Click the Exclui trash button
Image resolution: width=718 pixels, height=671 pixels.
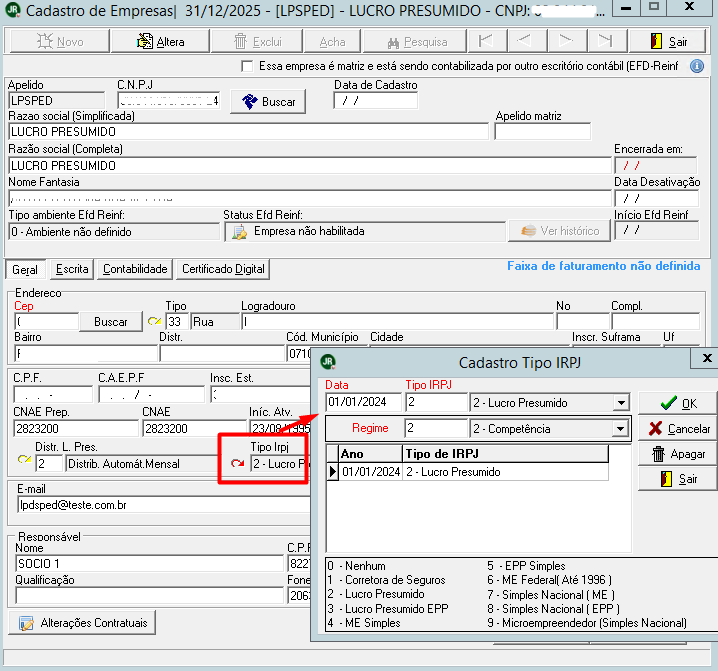point(257,42)
